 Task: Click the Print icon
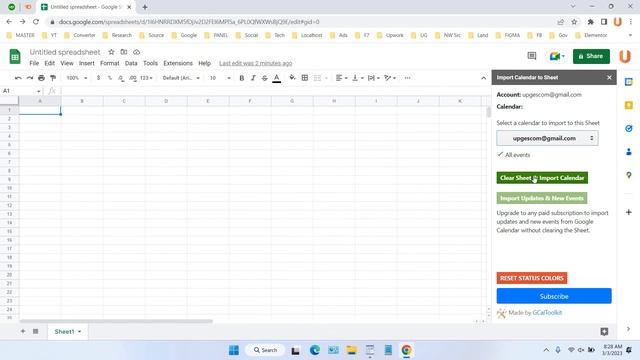(x=41, y=78)
